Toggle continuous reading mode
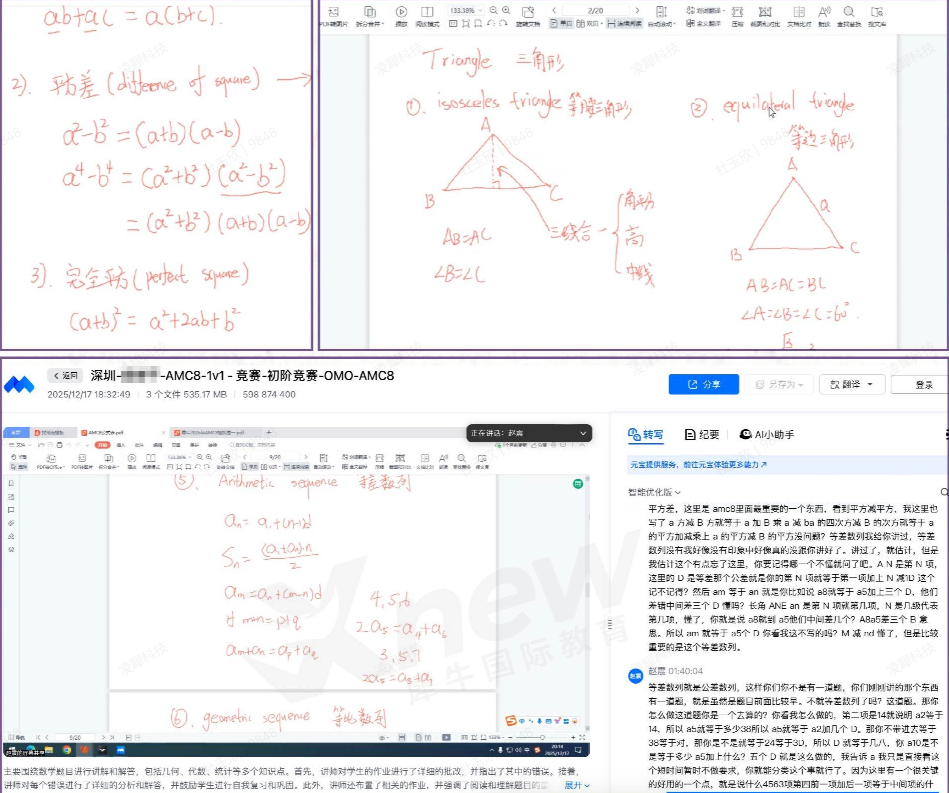This screenshot has height=793, width=949. (625, 24)
